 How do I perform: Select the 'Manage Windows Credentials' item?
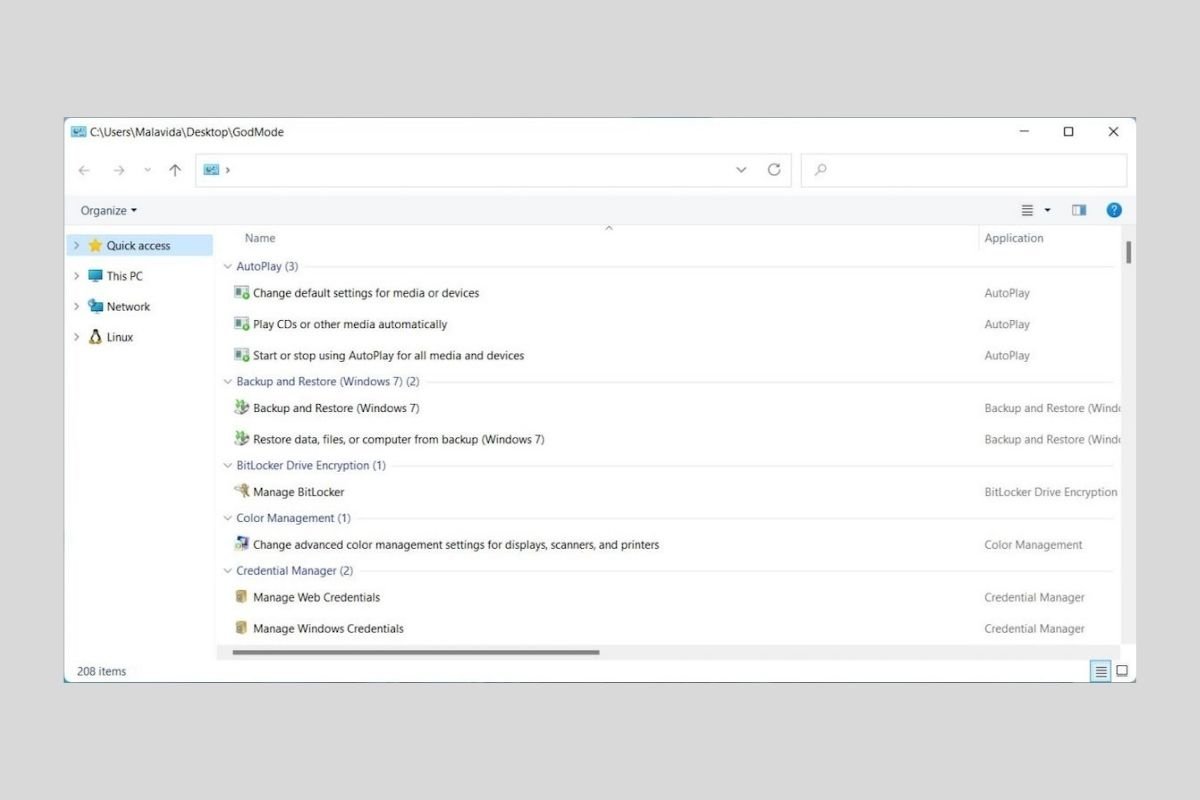(329, 628)
